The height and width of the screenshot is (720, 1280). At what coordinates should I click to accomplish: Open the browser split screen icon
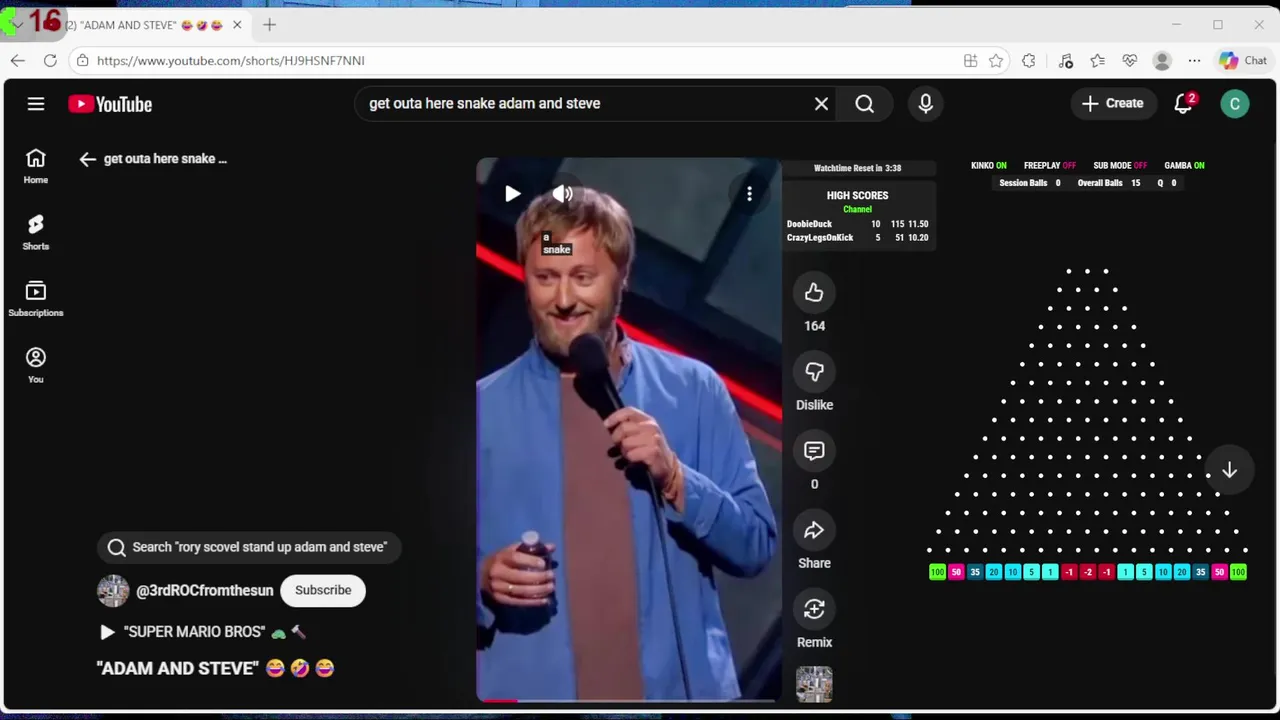point(970,61)
